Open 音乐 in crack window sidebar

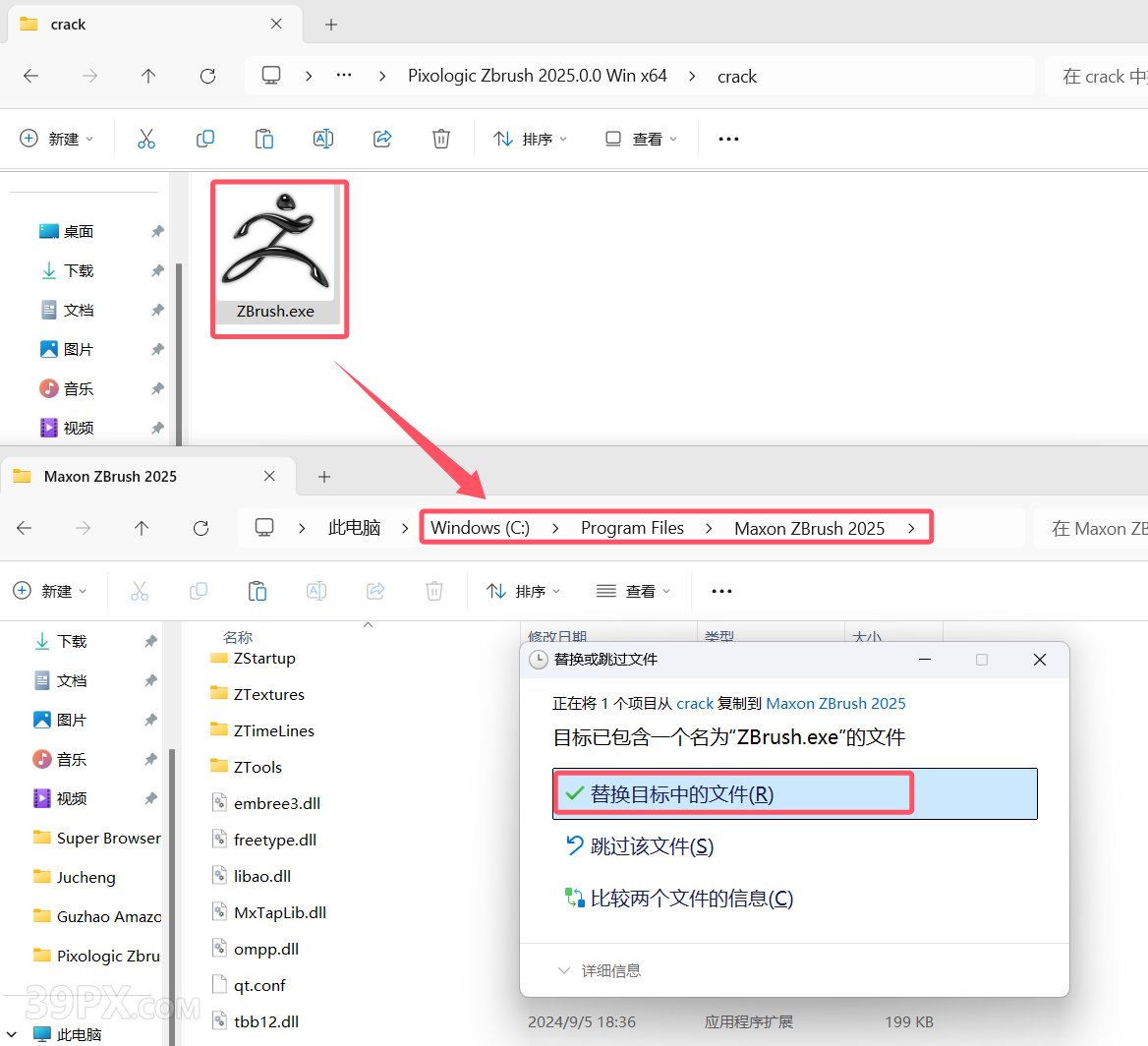[x=79, y=389]
